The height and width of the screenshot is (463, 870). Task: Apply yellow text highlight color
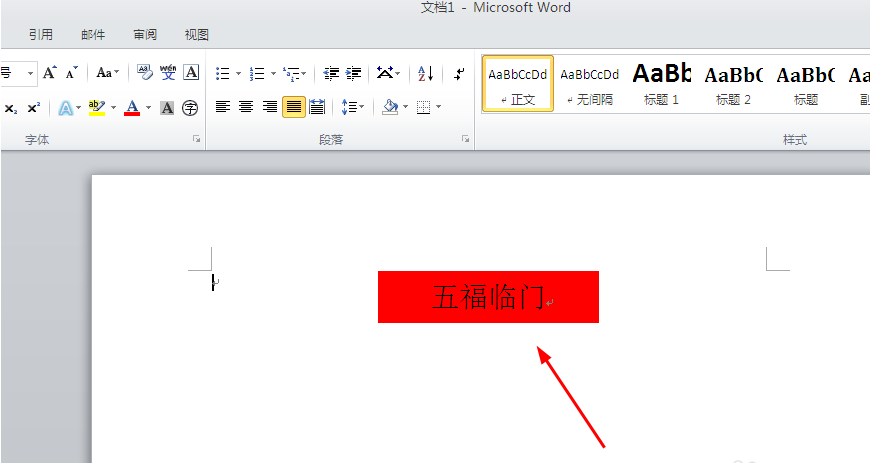click(x=97, y=108)
